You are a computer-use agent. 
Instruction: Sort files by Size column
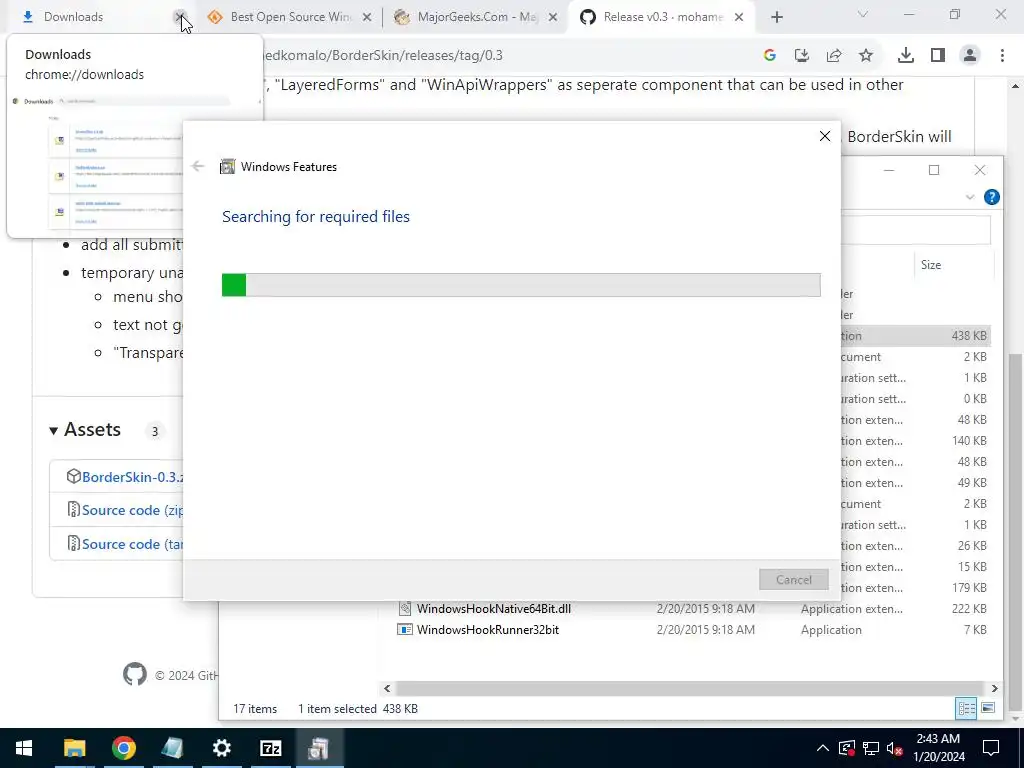point(931,264)
